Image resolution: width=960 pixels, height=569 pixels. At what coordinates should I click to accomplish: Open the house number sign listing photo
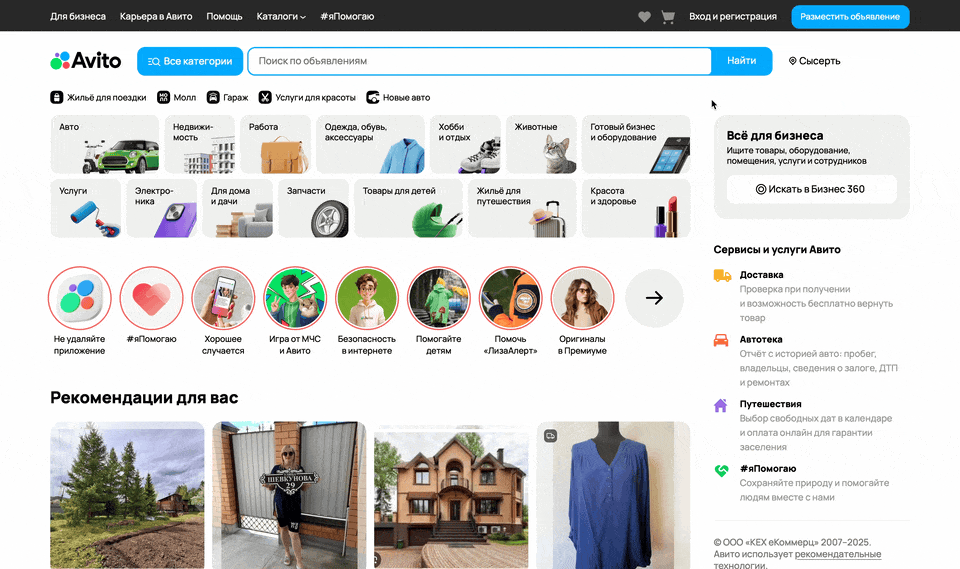pos(289,495)
